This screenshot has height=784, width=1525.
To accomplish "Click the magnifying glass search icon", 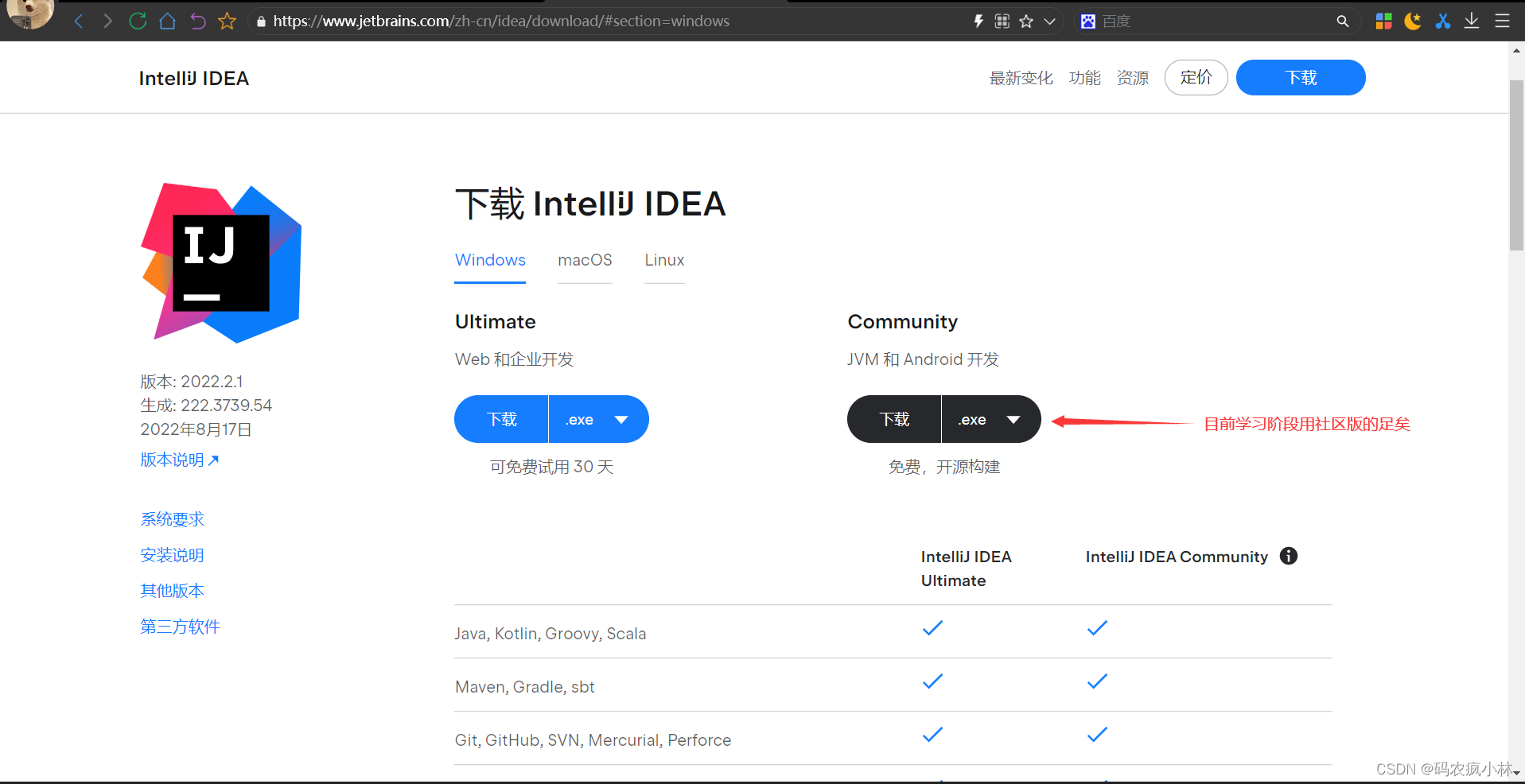I will [1343, 21].
